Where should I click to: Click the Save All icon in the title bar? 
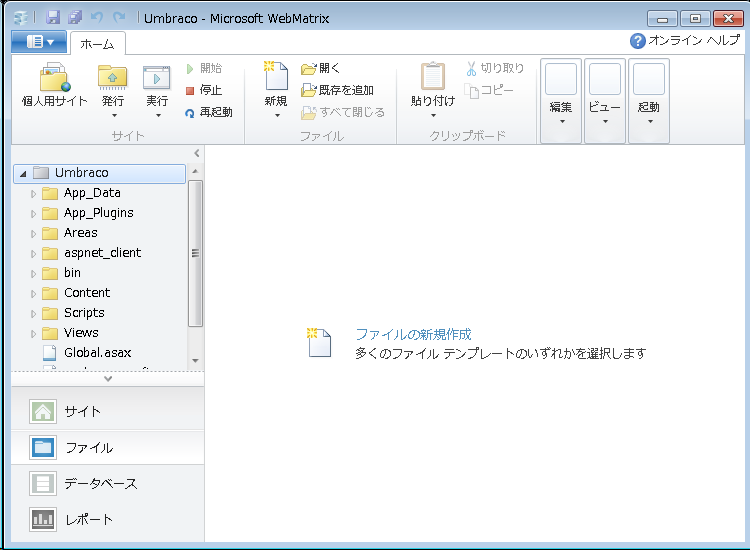pos(75,18)
